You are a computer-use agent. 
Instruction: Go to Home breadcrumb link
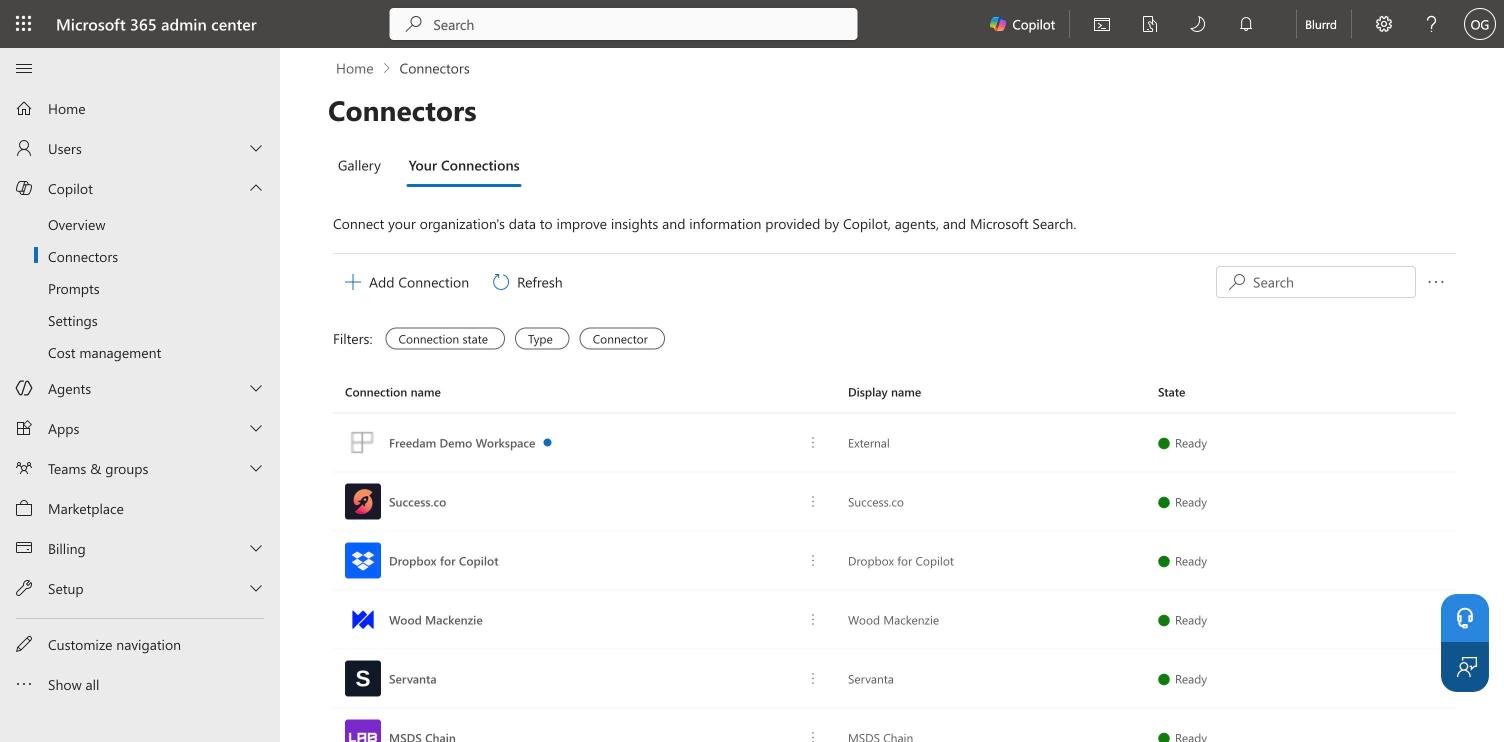tap(354, 68)
